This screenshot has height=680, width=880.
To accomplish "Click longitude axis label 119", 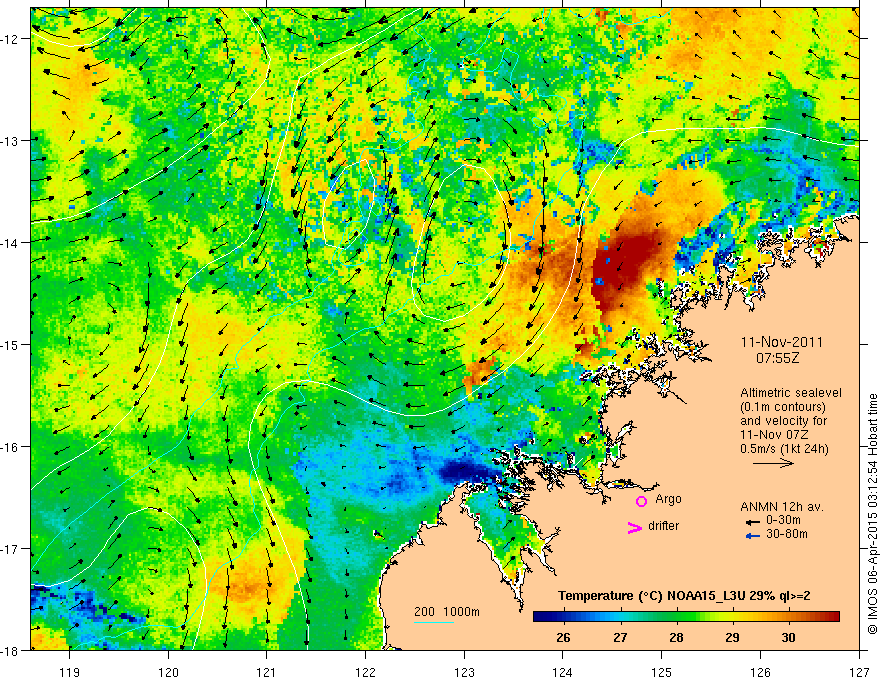I will point(70,673).
